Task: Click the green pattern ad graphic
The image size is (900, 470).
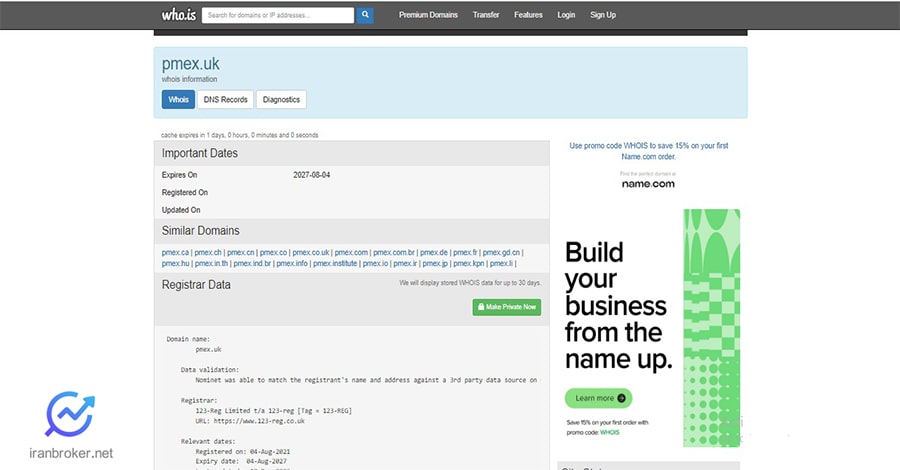Action: tap(712, 328)
